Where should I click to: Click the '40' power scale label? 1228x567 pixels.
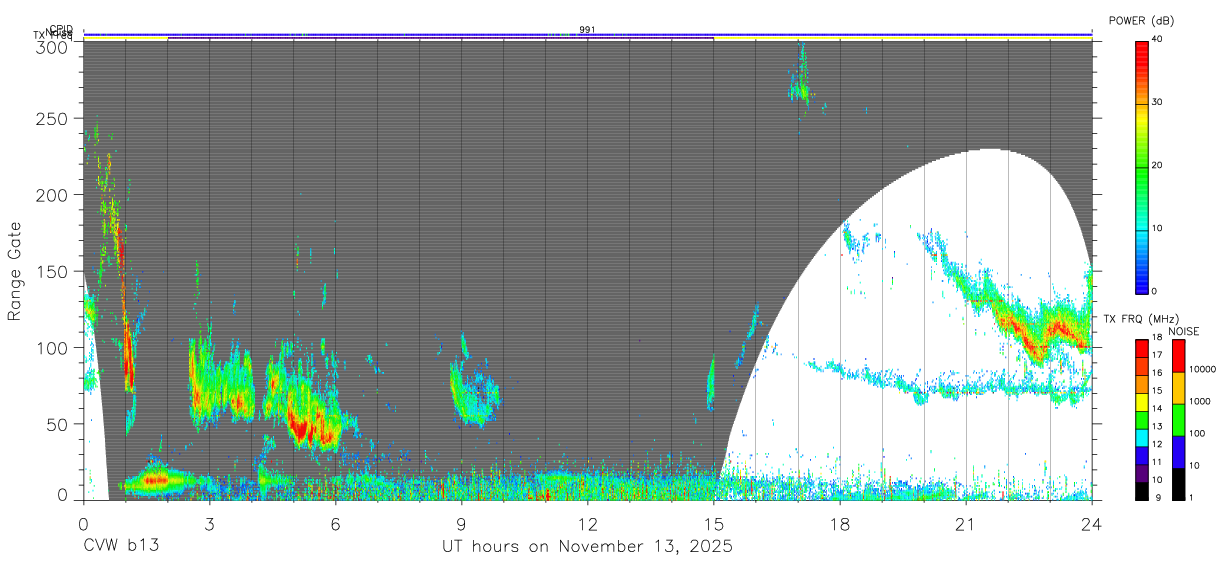pos(1158,40)
